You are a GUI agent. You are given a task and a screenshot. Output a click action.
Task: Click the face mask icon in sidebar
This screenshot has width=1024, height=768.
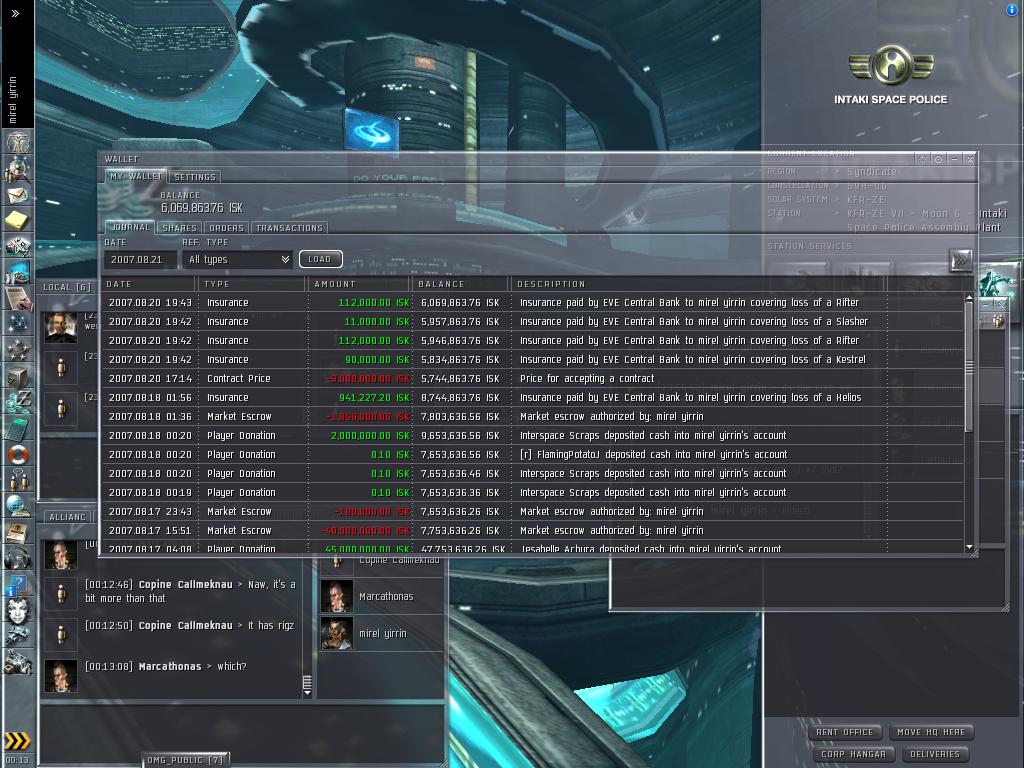tap(18, 610)
